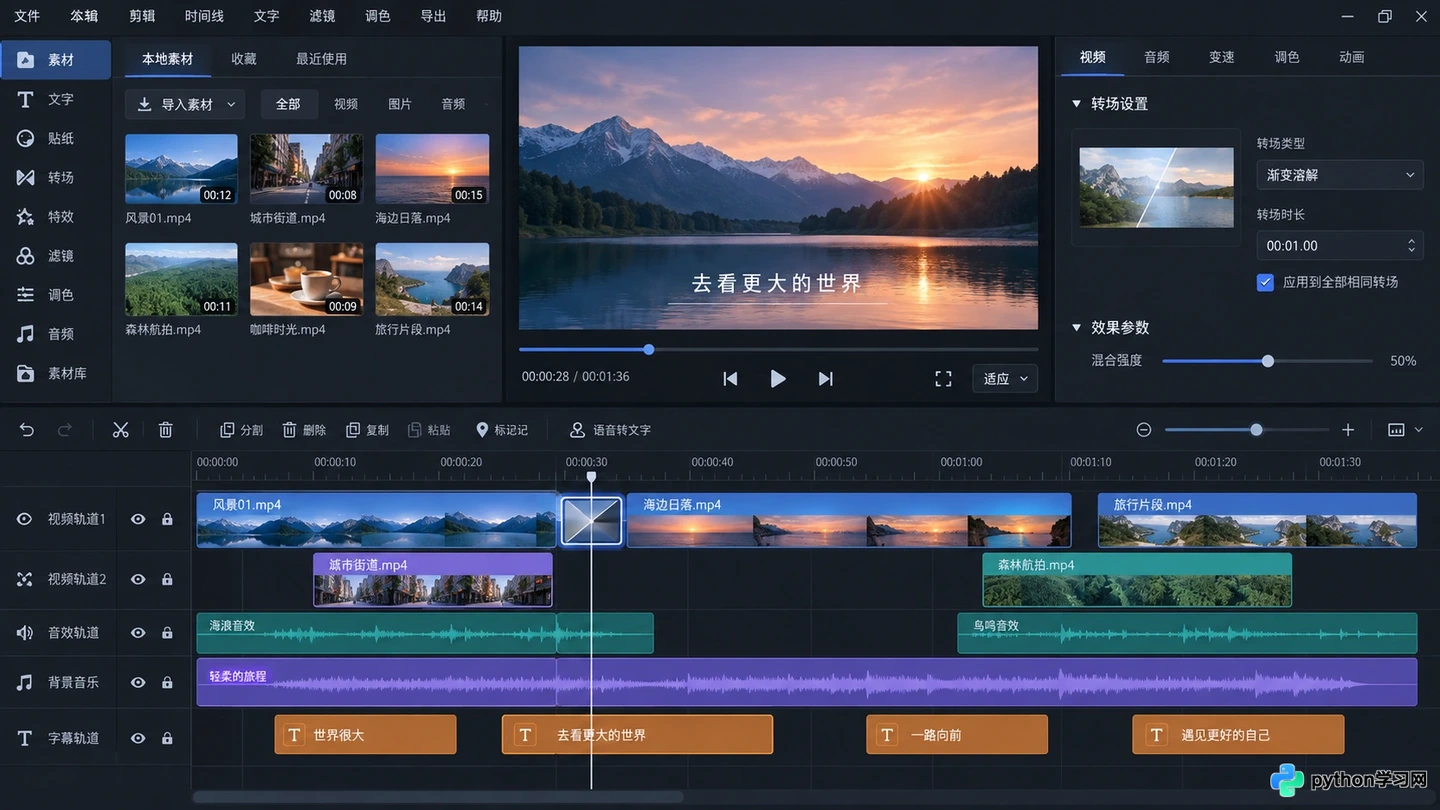The width and height of the screenshot is (1440, 810).
Task: Lock the 视频轨道1 track
Action: [x=167, y=519]
